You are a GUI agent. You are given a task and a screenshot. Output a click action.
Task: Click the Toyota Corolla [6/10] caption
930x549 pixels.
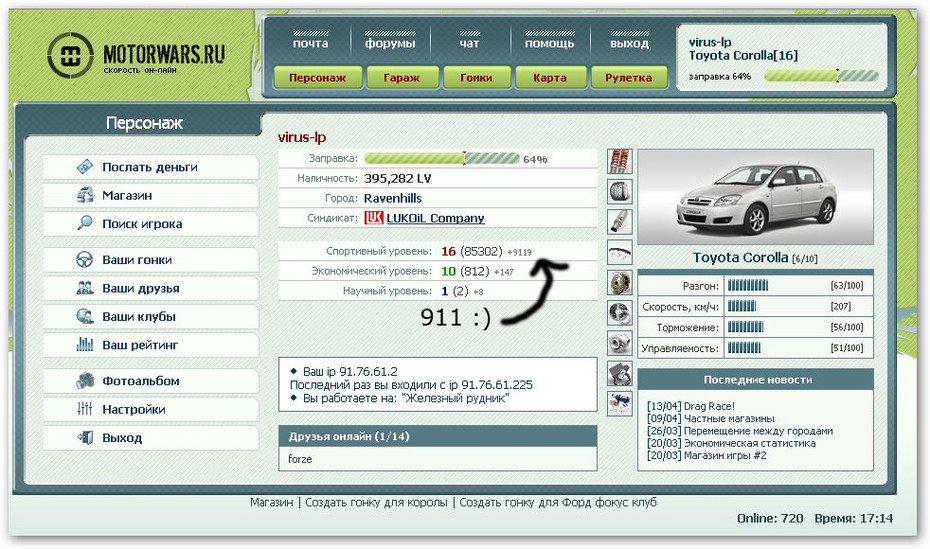[x=755, y=258]
